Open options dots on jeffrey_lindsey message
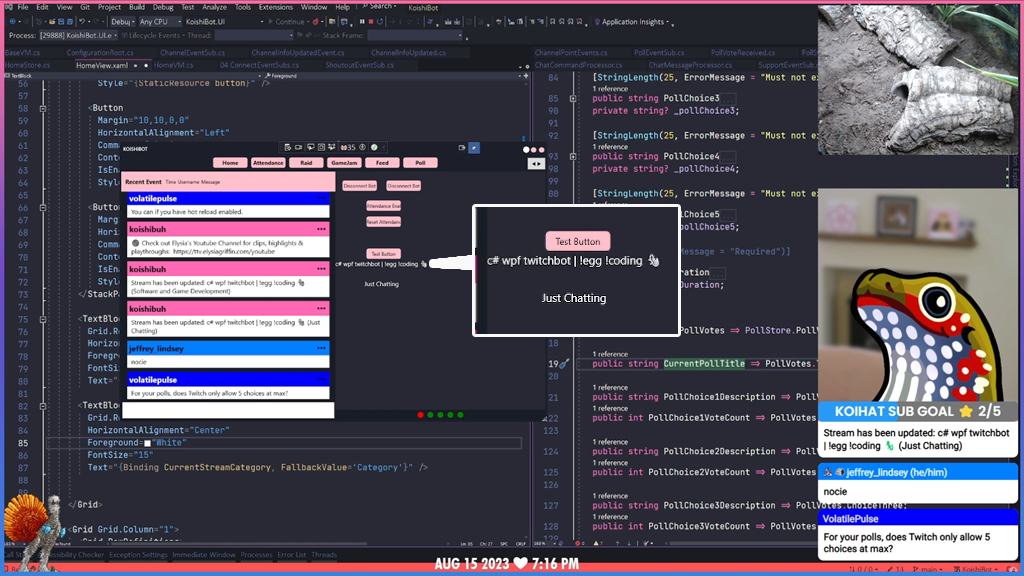The image size is (1024, 576). coord(321,348)
